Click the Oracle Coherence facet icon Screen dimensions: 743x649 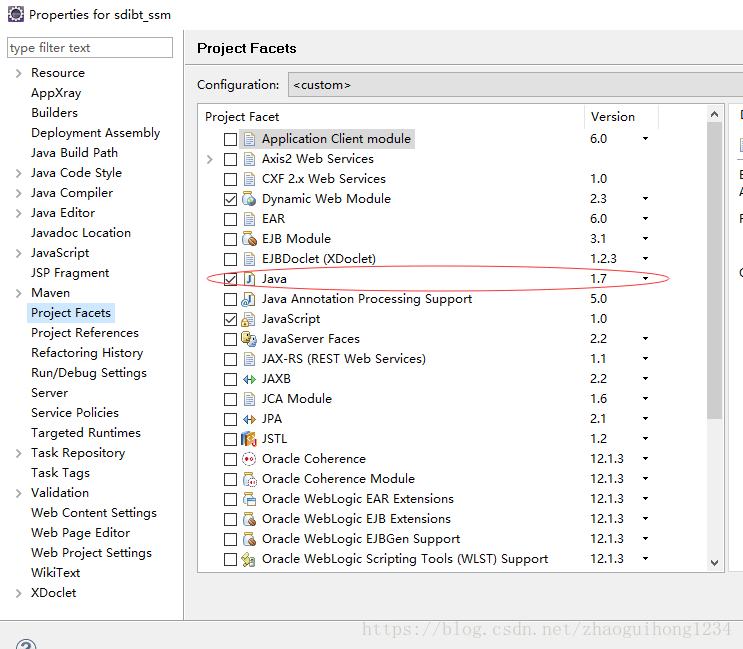(x=249, y=459)
